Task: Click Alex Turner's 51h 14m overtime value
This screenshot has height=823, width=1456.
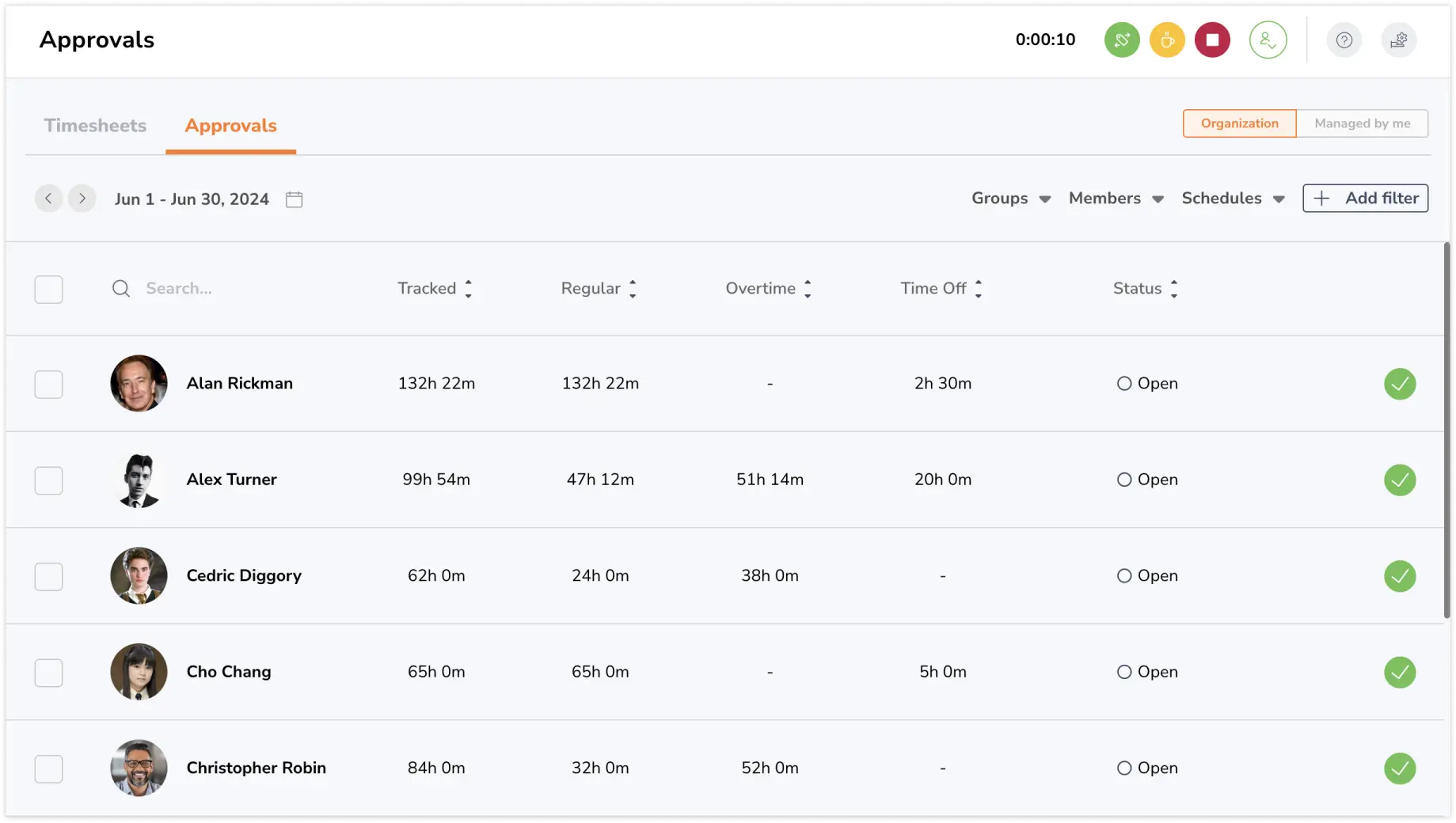Action: [769, 480]
